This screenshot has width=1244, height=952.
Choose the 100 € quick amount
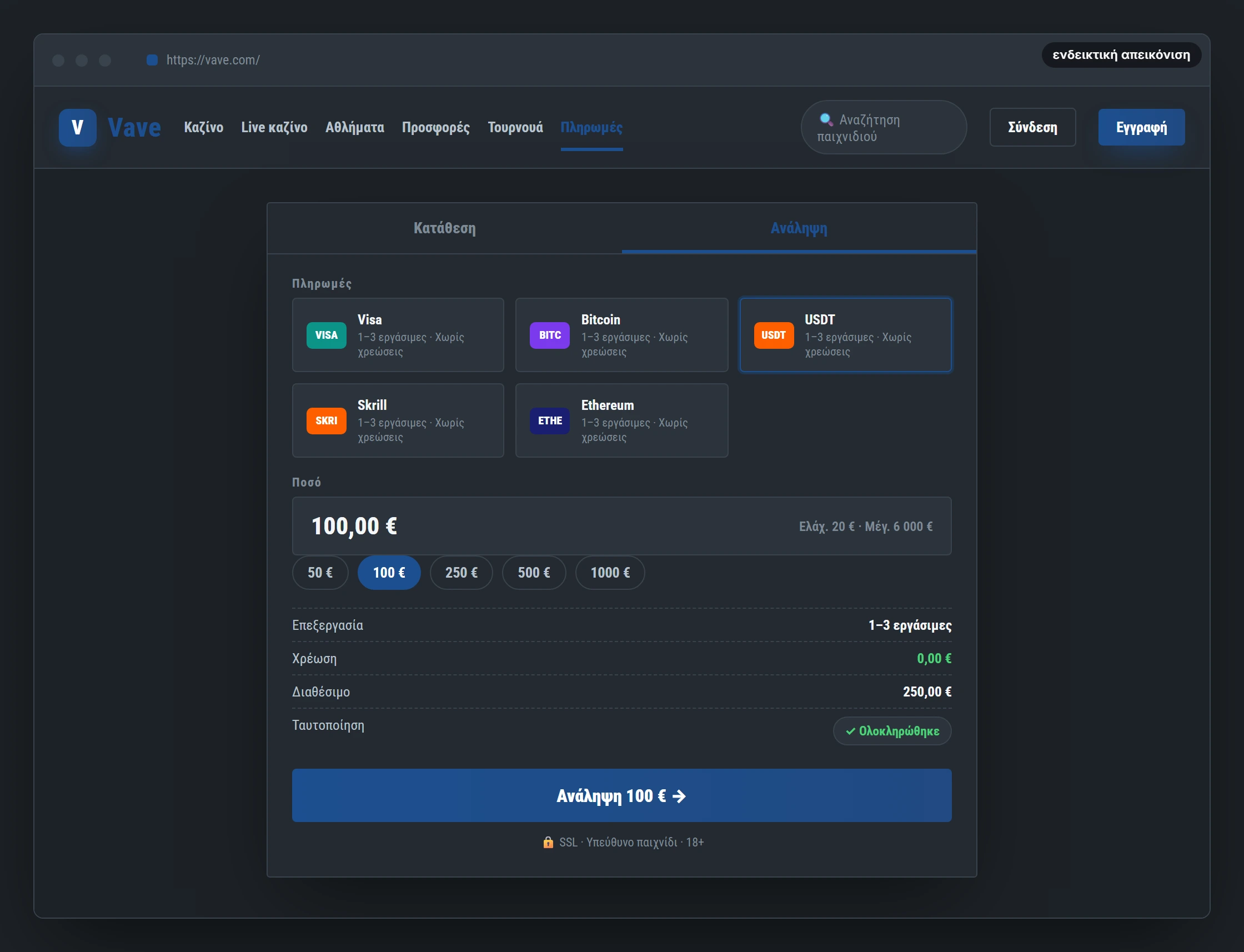point(389,572)
